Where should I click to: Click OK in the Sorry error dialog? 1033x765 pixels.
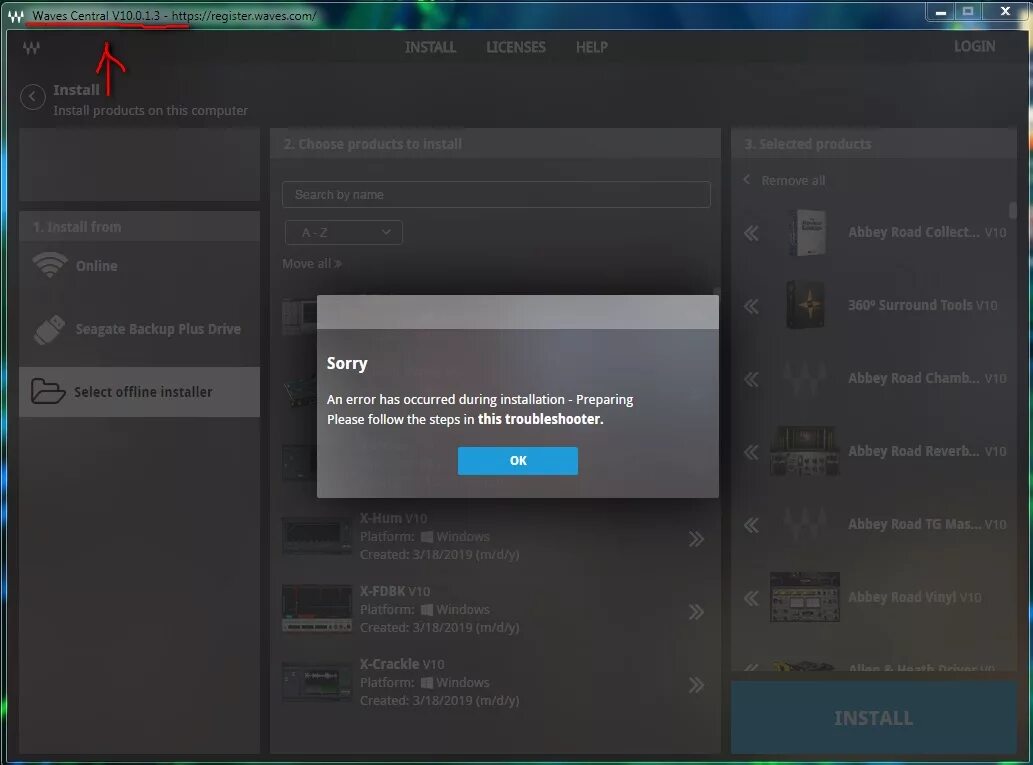pos(517,461)
